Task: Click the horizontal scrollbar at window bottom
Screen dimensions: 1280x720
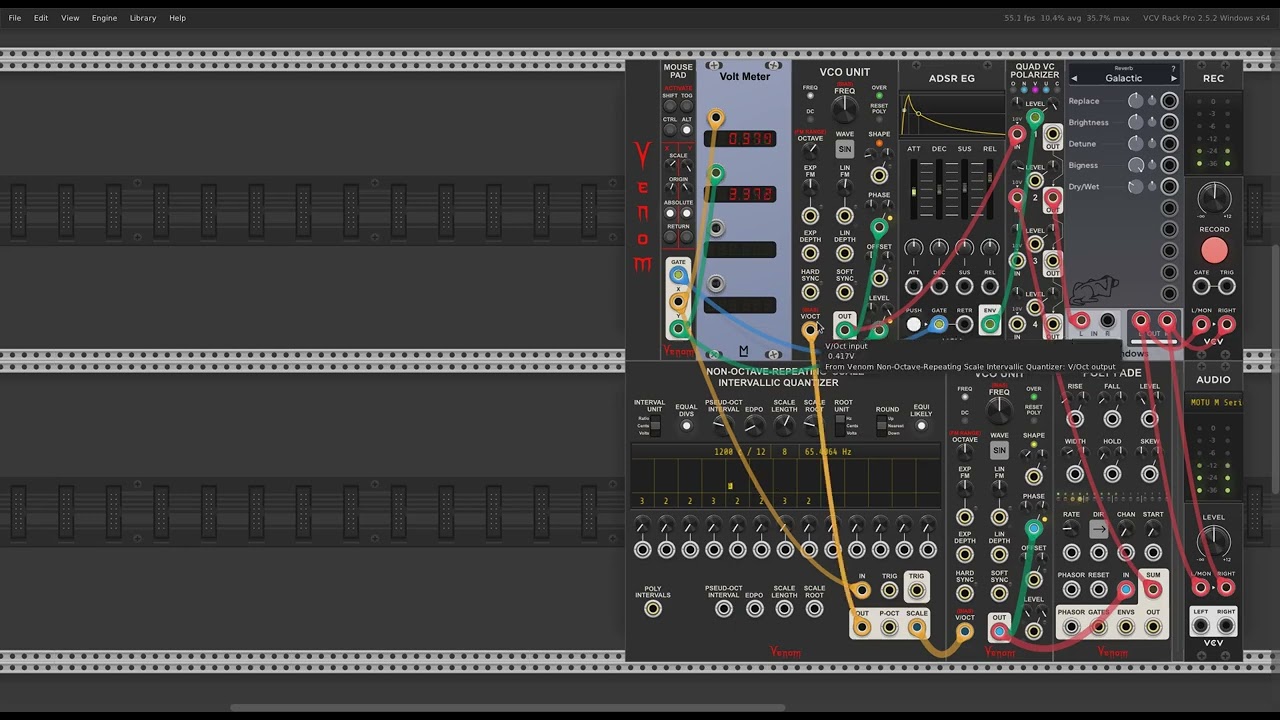Action: [507, 708]
